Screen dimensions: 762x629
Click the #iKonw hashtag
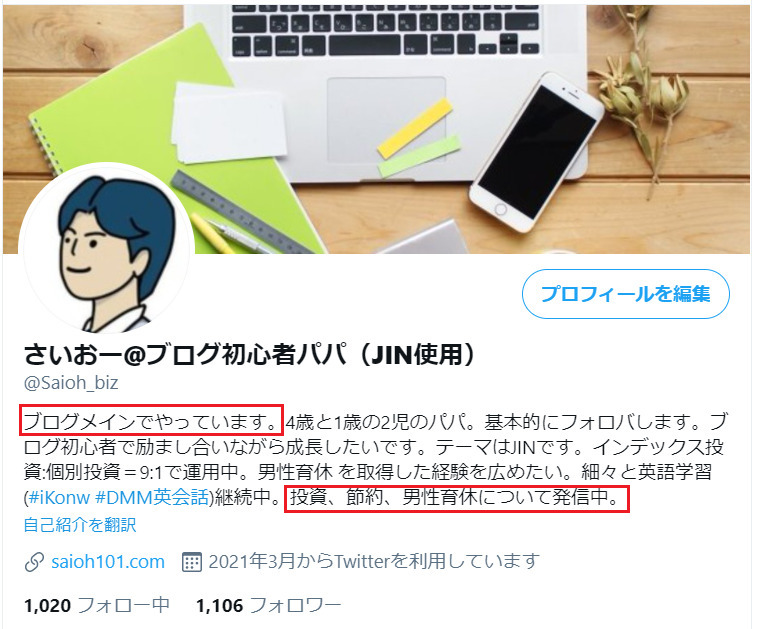coord(59,497)
